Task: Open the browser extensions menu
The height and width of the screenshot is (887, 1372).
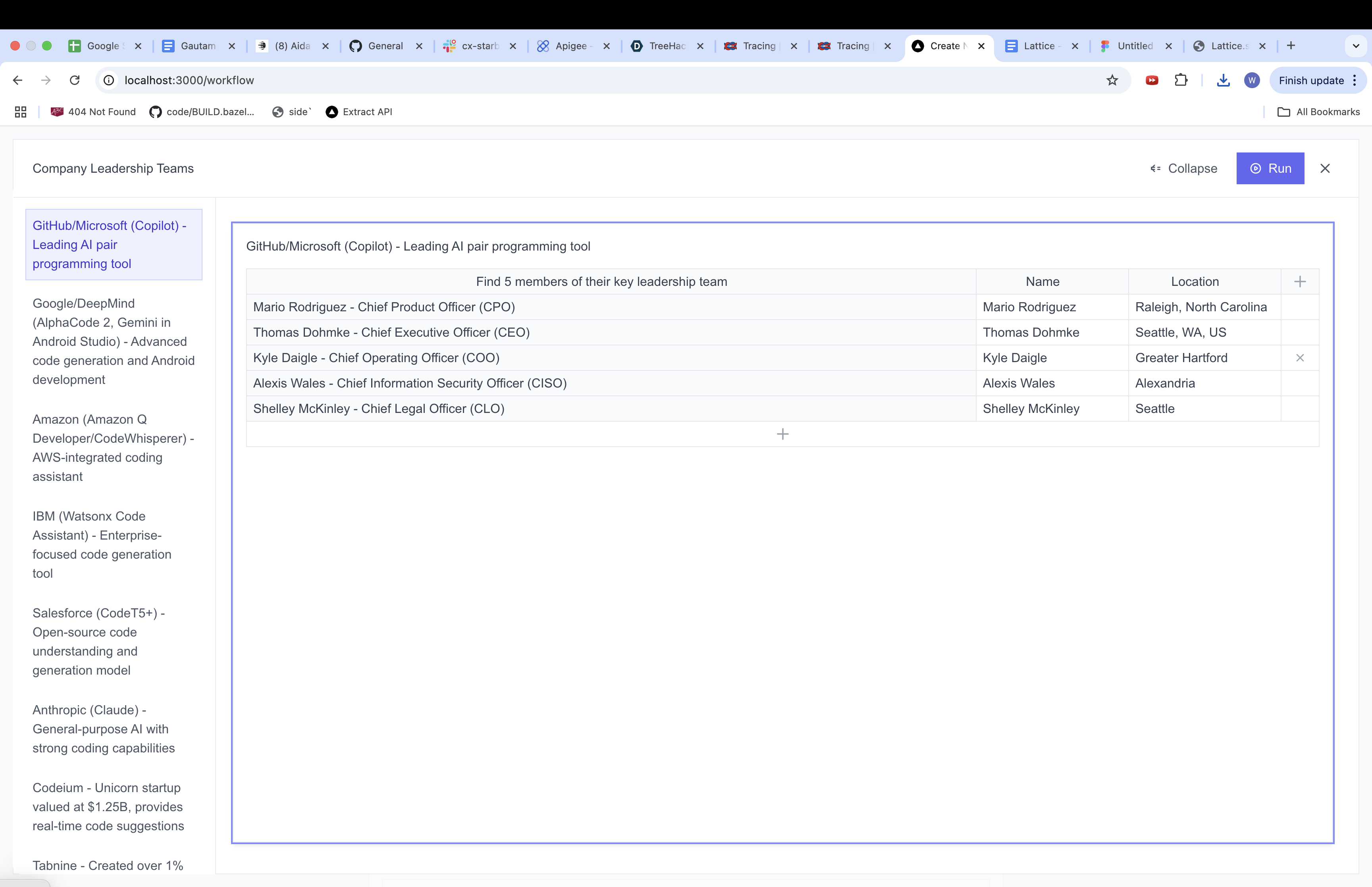Action: (1181, 80)
